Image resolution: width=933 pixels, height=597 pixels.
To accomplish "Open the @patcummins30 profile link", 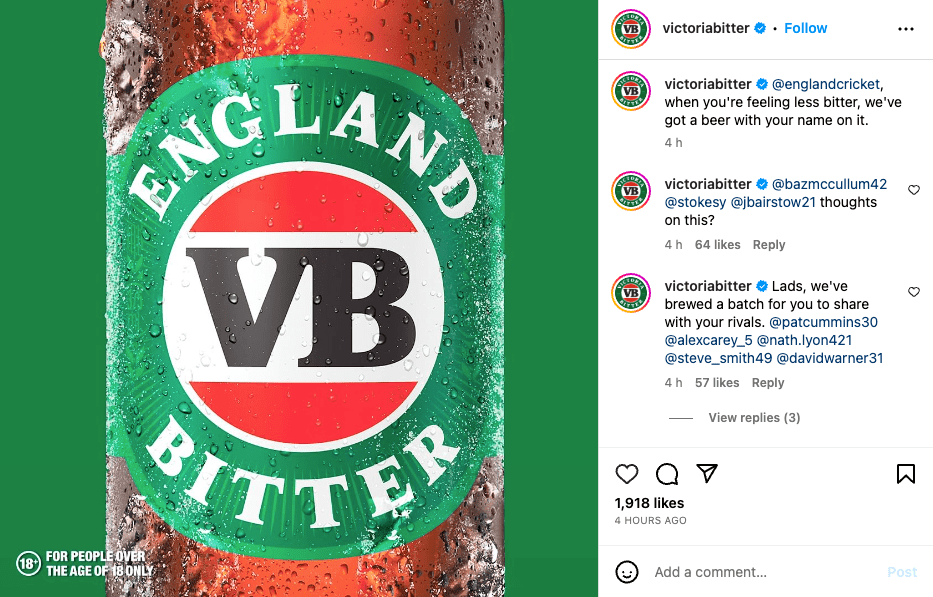I will (x=823, y=322).
